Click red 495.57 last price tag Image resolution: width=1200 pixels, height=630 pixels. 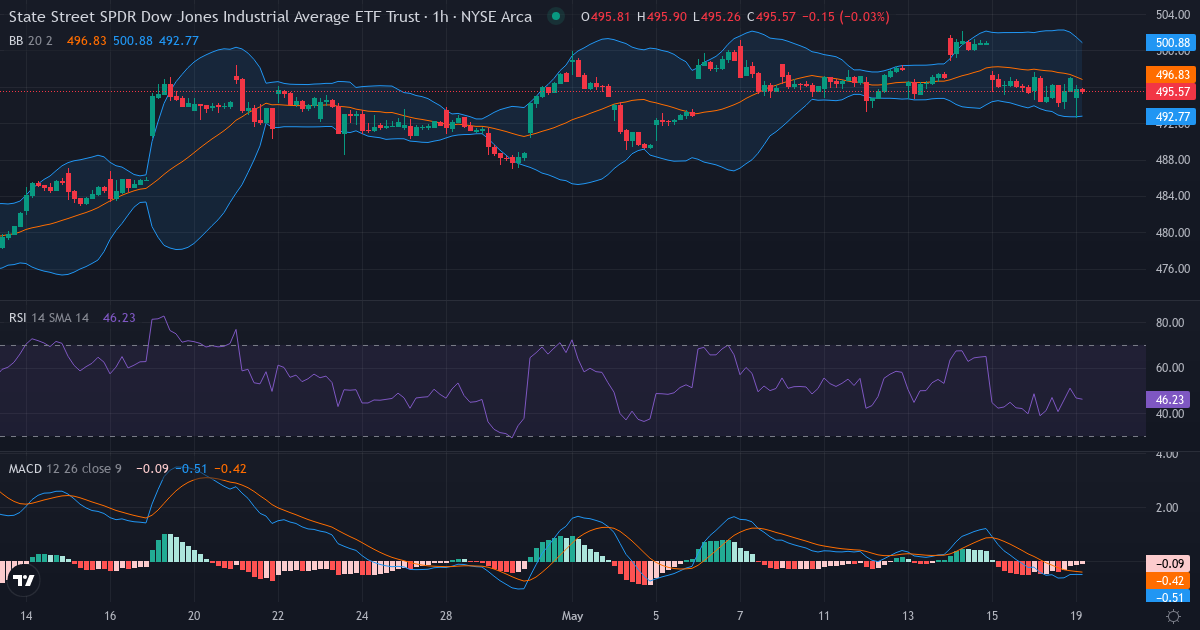1171,91
